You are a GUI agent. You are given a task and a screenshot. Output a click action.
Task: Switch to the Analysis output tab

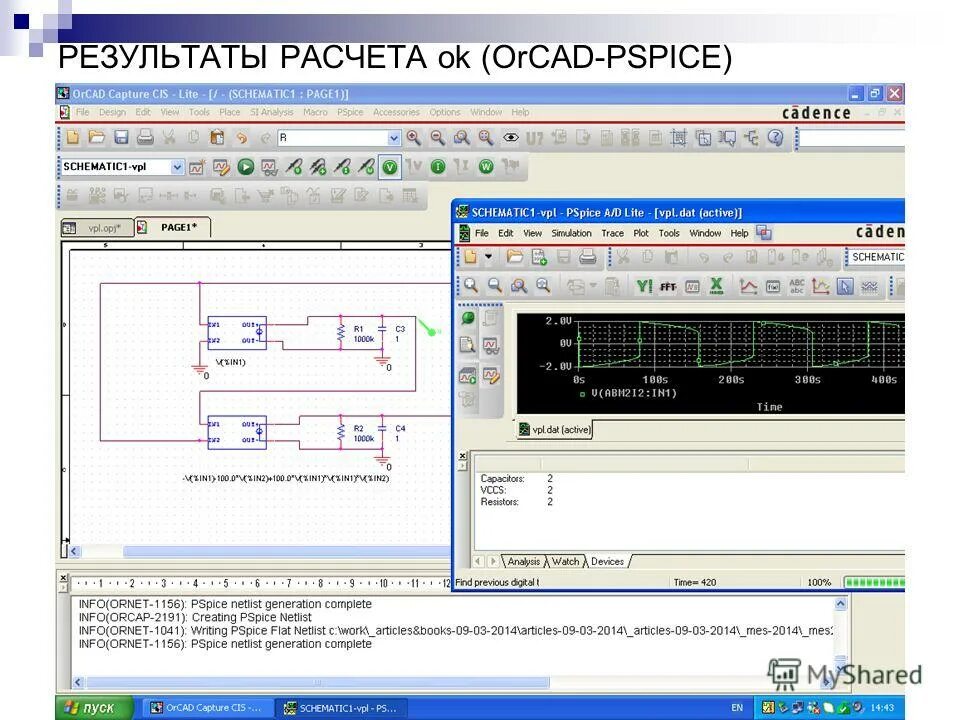point(524,561)
